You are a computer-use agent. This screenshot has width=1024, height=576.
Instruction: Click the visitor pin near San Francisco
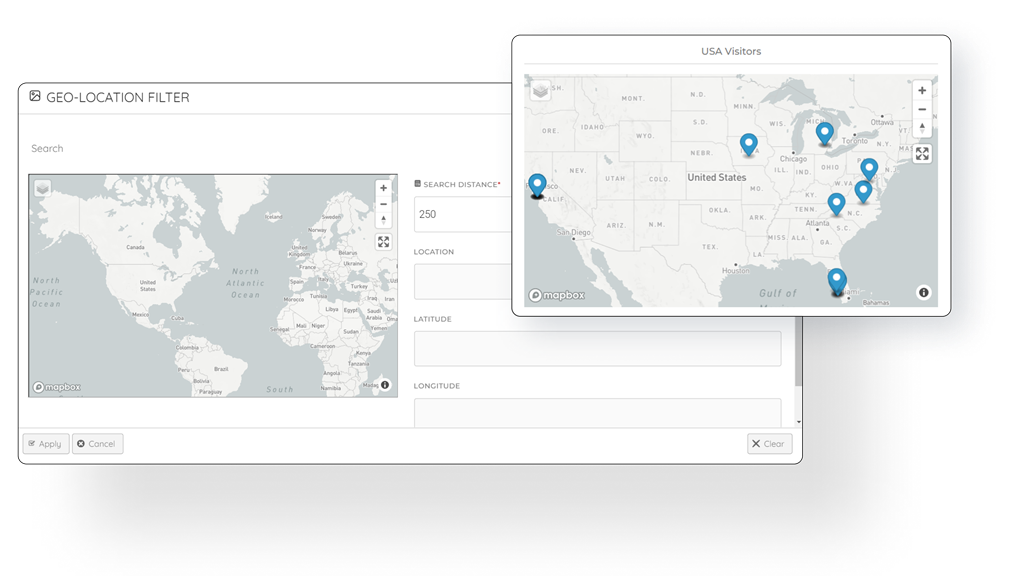pyautogui.click(x=538, y=185)
